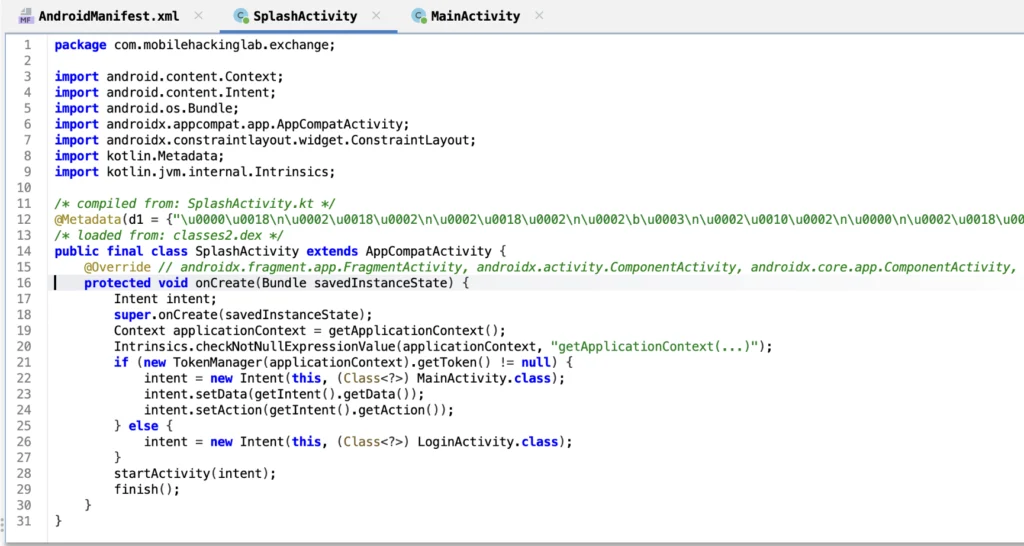Image resolution: width=1024 pixels, height=546 pixels.
Task: Click the import android.content.Context line
Action: [169, 76]
